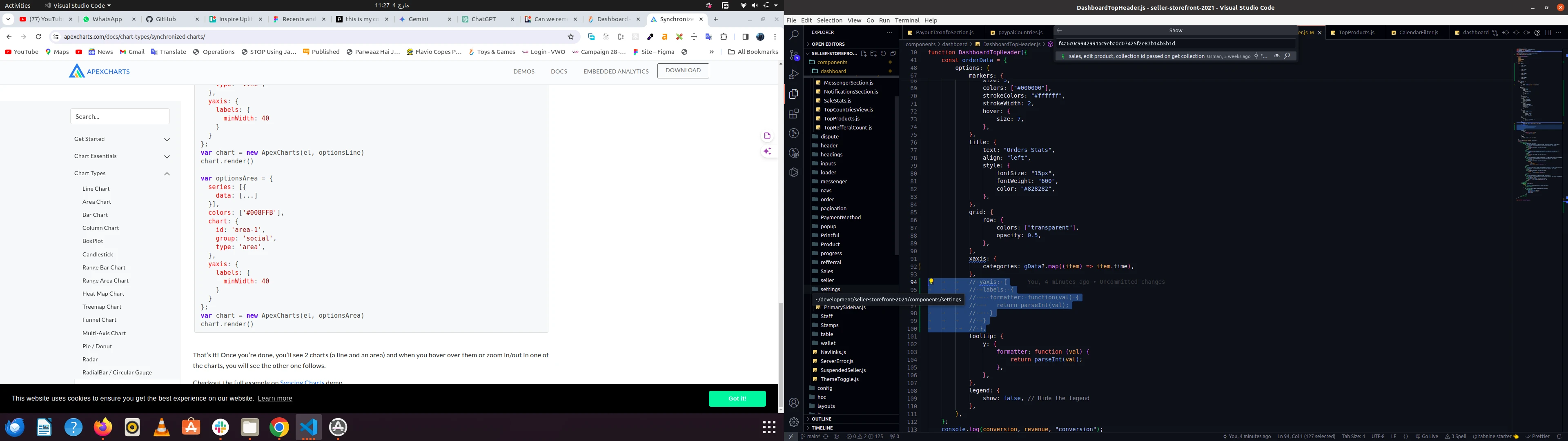This screenshot has width=1568, height=441.
Task: Toggle Go Live server in status bar
Action: (x=1426, y=436)
